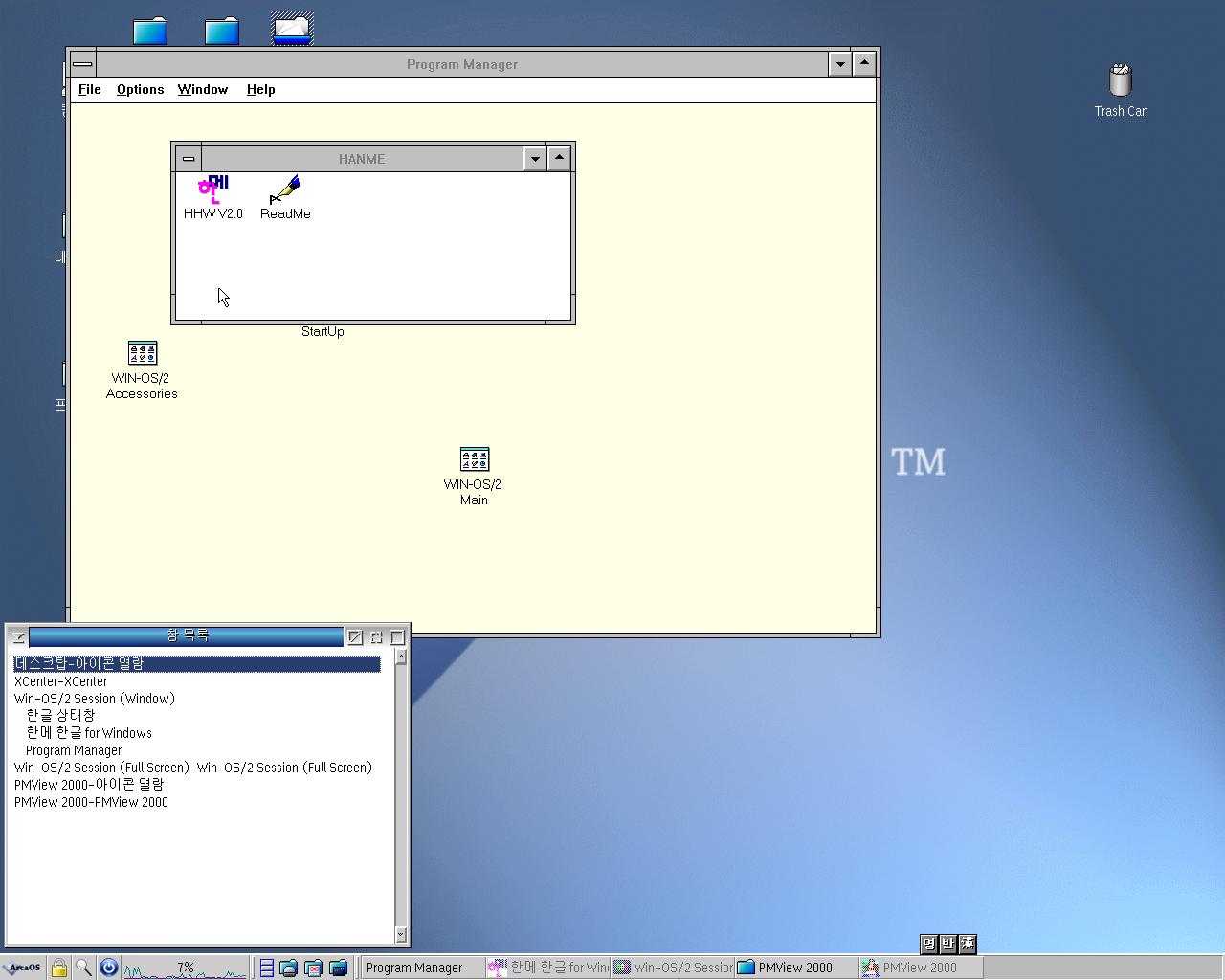
Task: Click the Program Manager title bar
Action: [462, 64]
